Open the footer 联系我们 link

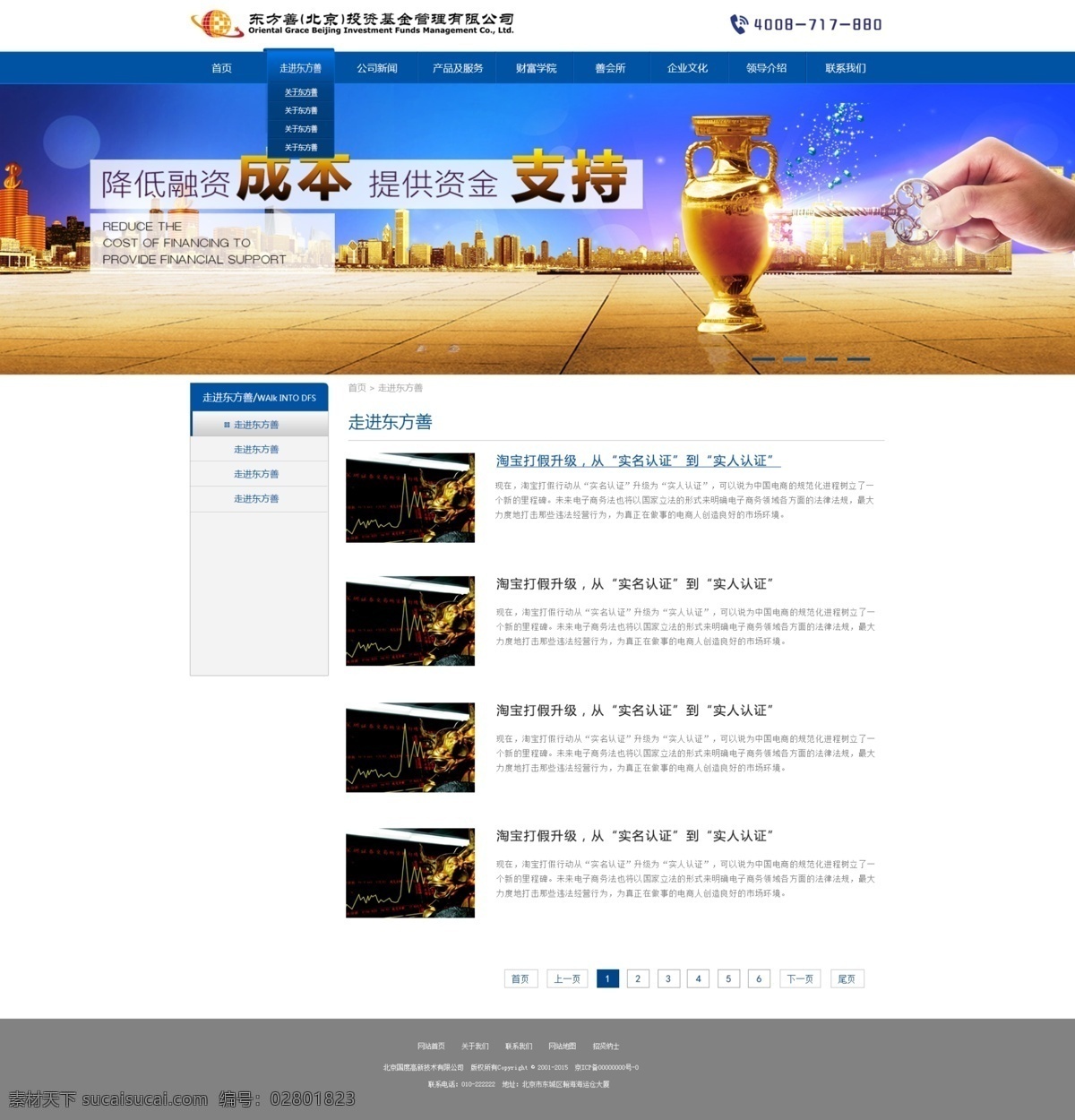[x=519, y=1047]
